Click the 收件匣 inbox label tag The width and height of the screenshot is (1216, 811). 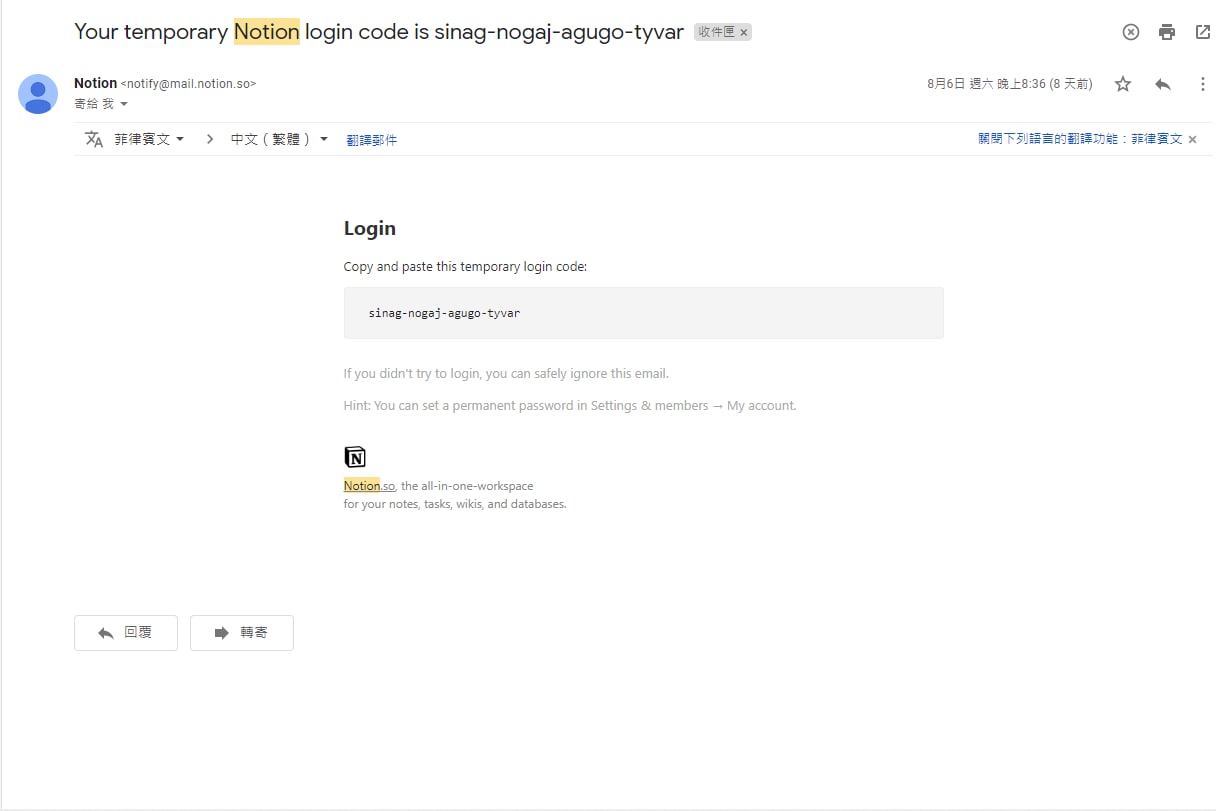click(x=716, y=32)
